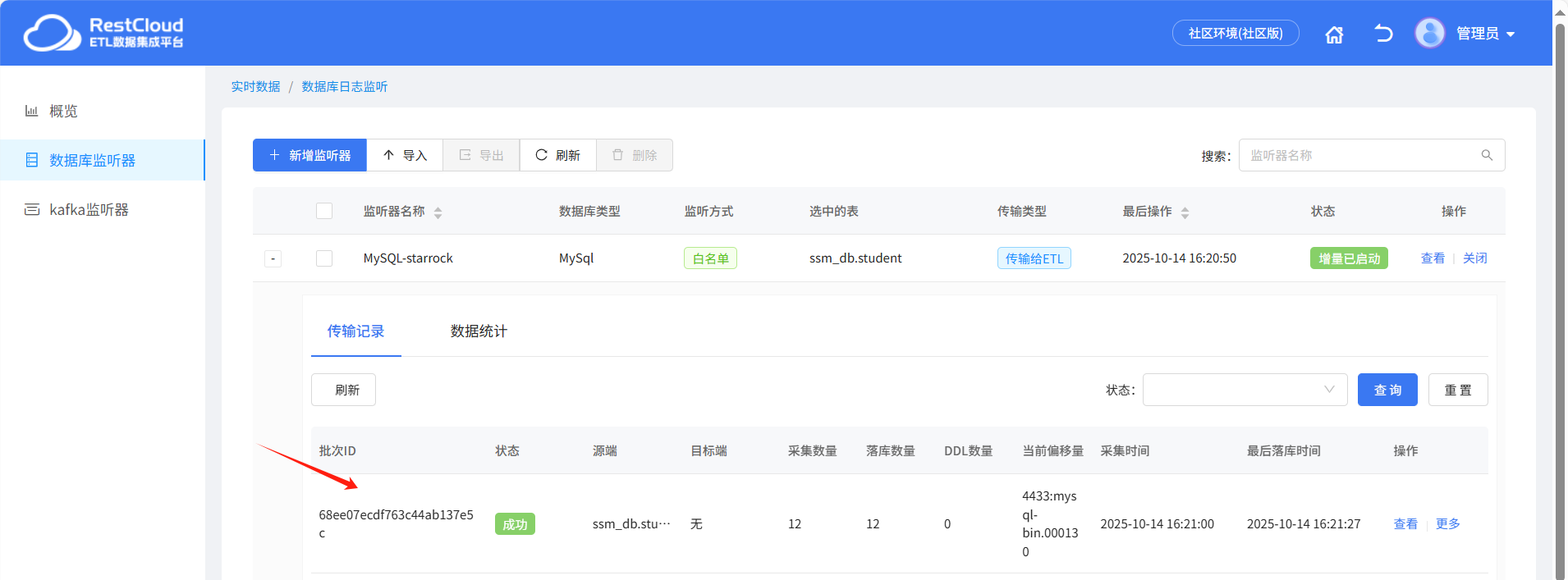Click the back arrow icon in header
The height and width of the screenshot is (580, 1568).
pyautogui.click(x=1383, y=34)
